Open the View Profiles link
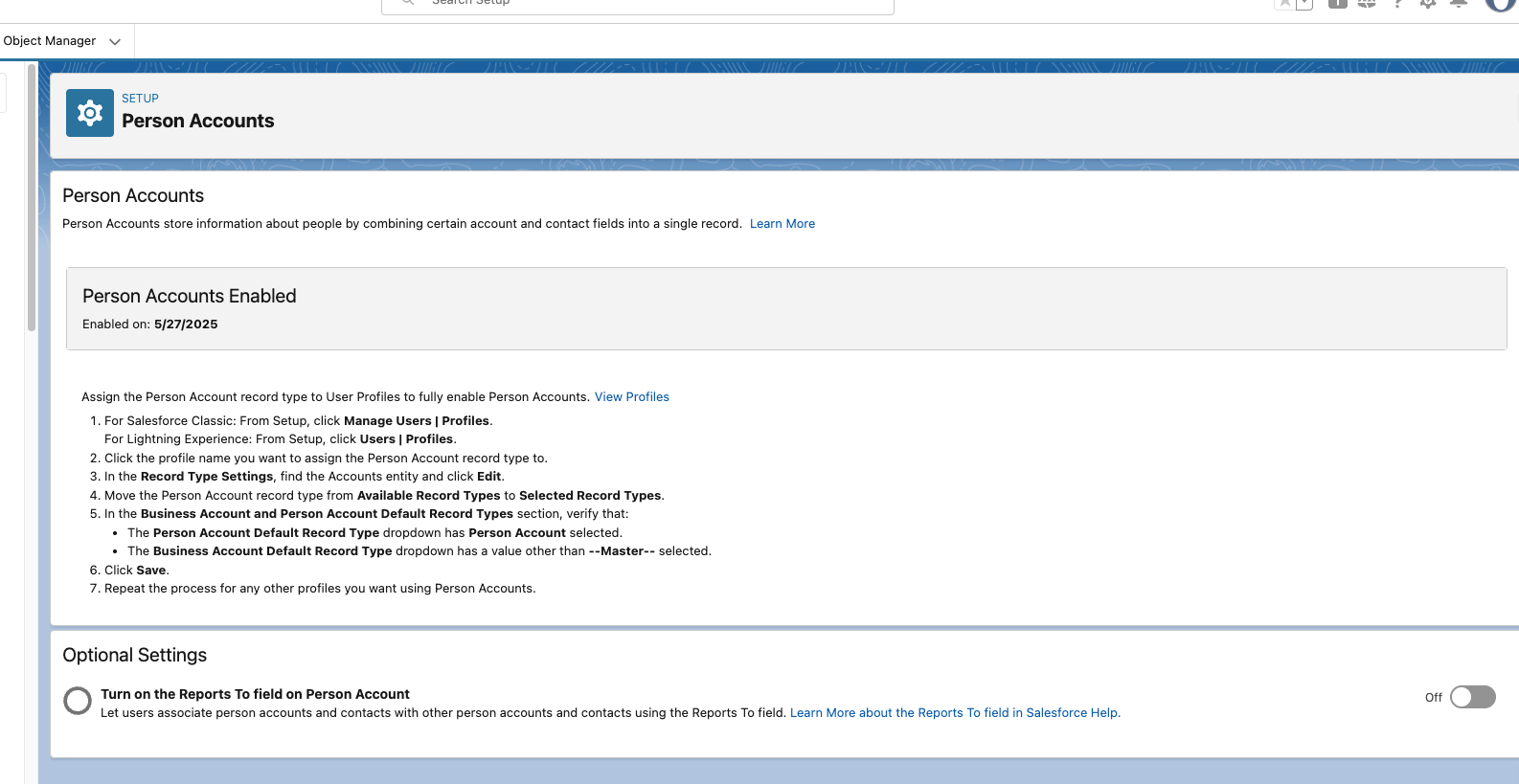 (632, 397)
